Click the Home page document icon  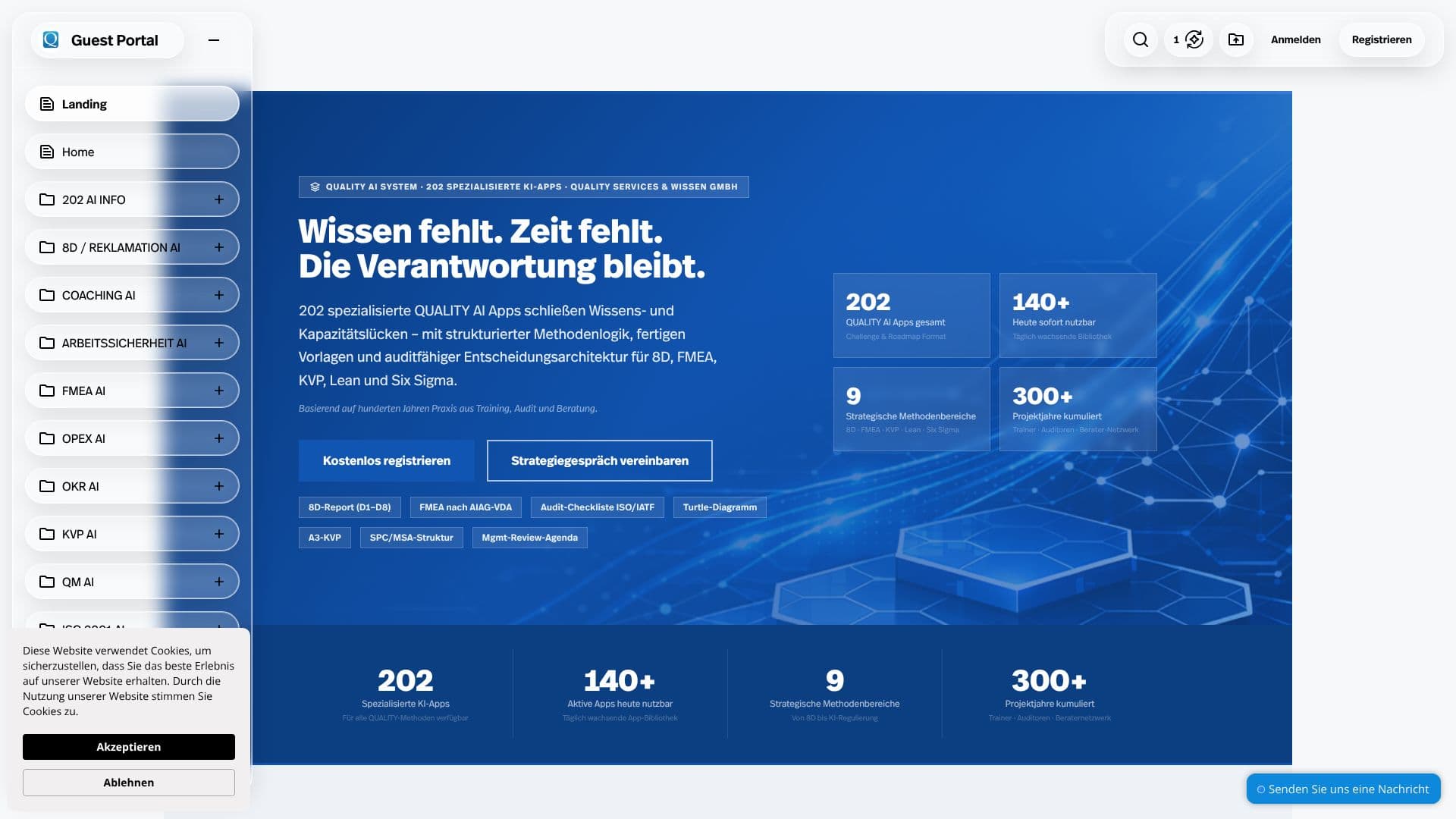[47, 152]
